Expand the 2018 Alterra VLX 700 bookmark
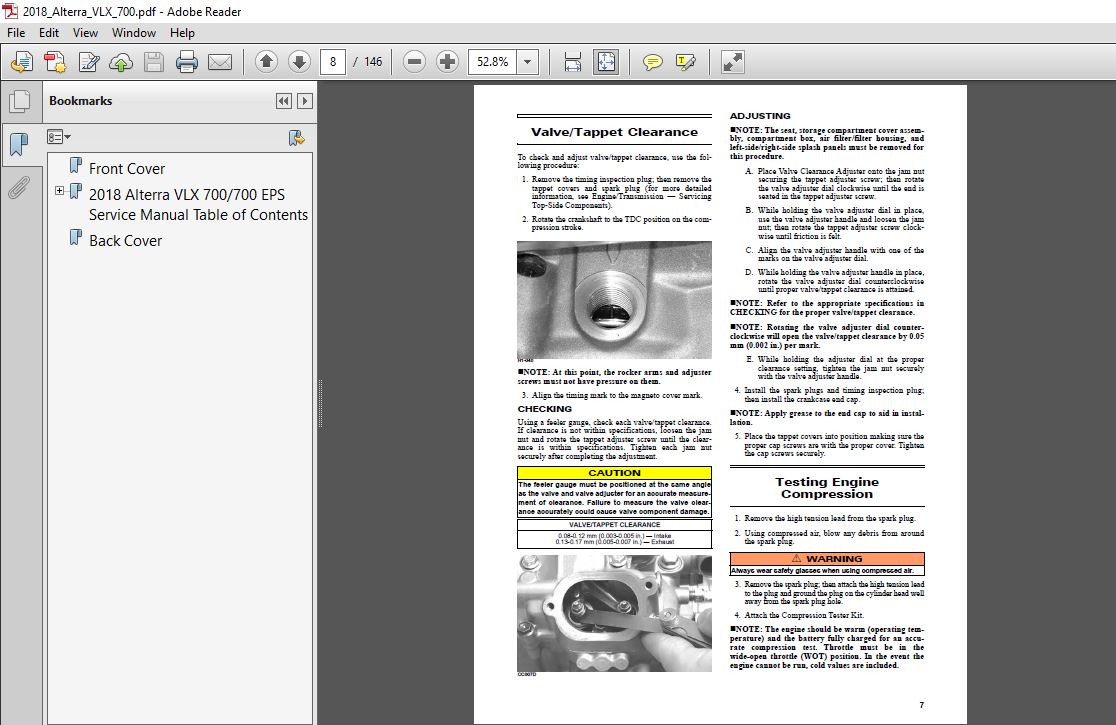The width and height of the screenshot is (1116, 725). (60, 191)
